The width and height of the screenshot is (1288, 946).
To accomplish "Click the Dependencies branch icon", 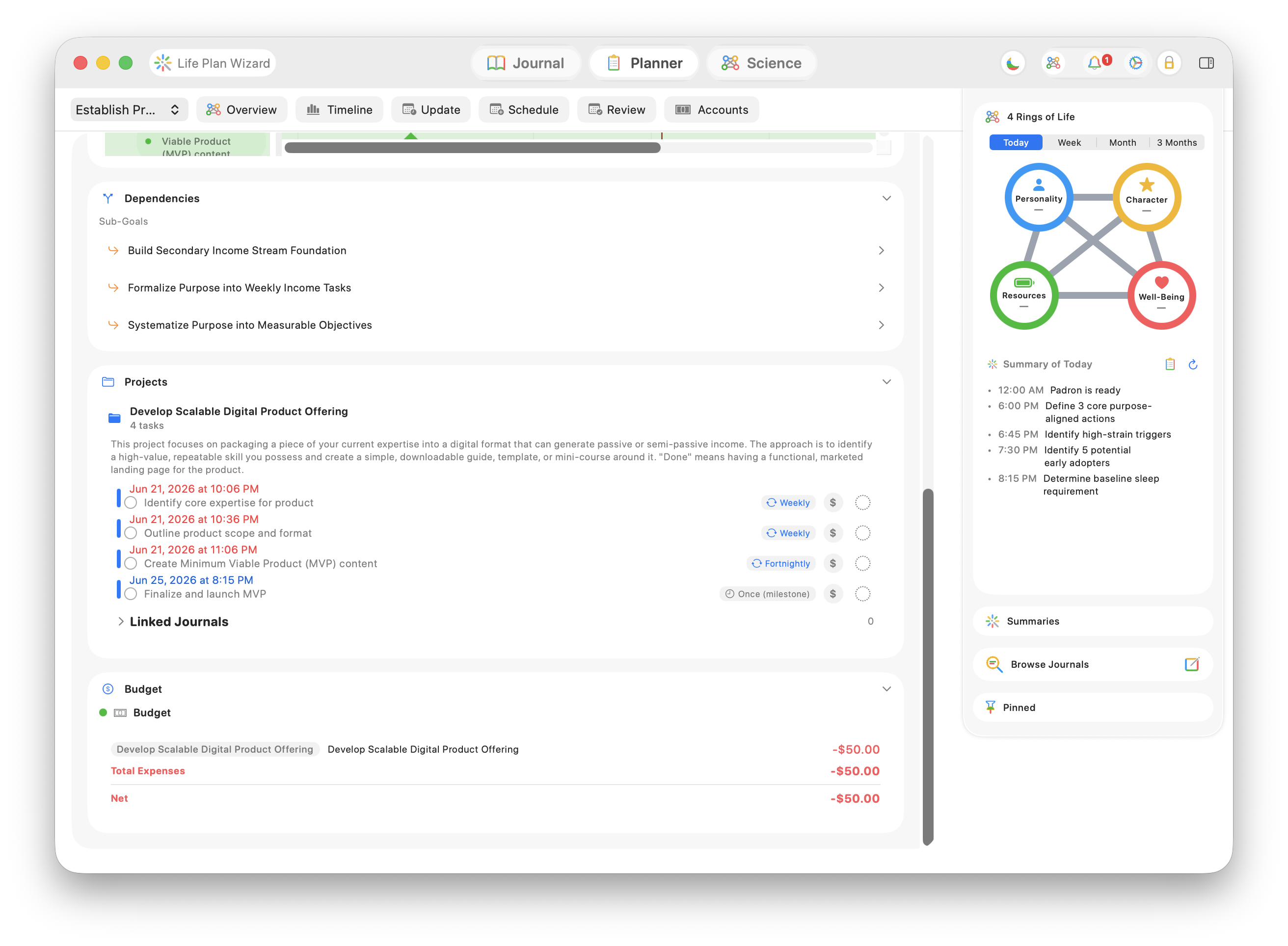I will pos(107,198).
